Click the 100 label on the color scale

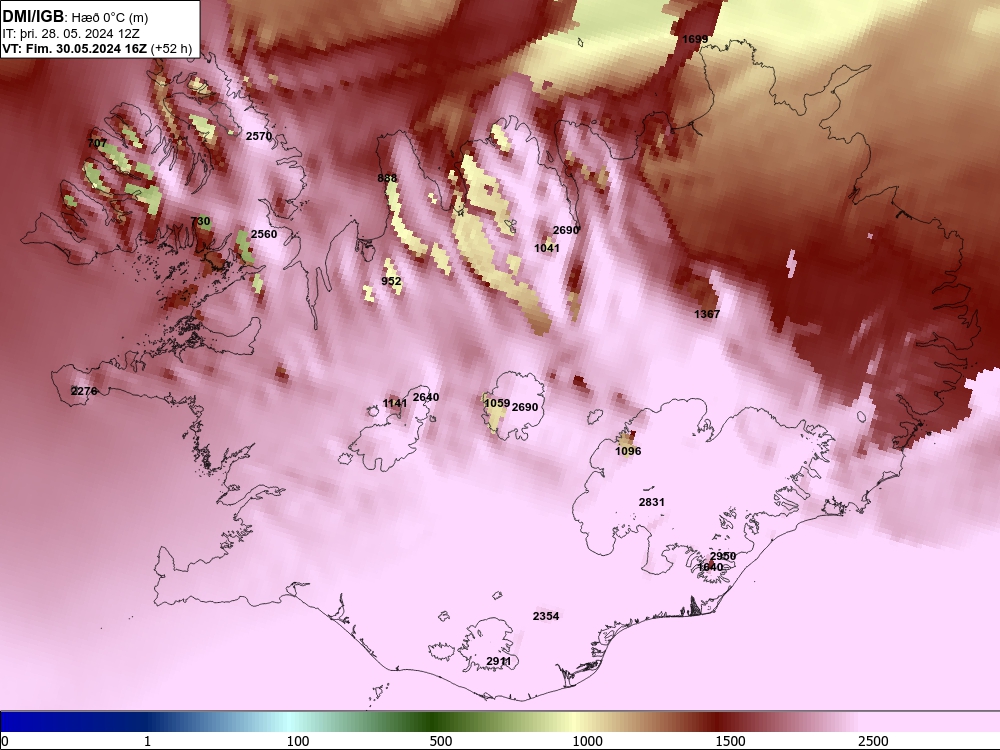pos(298,741)
